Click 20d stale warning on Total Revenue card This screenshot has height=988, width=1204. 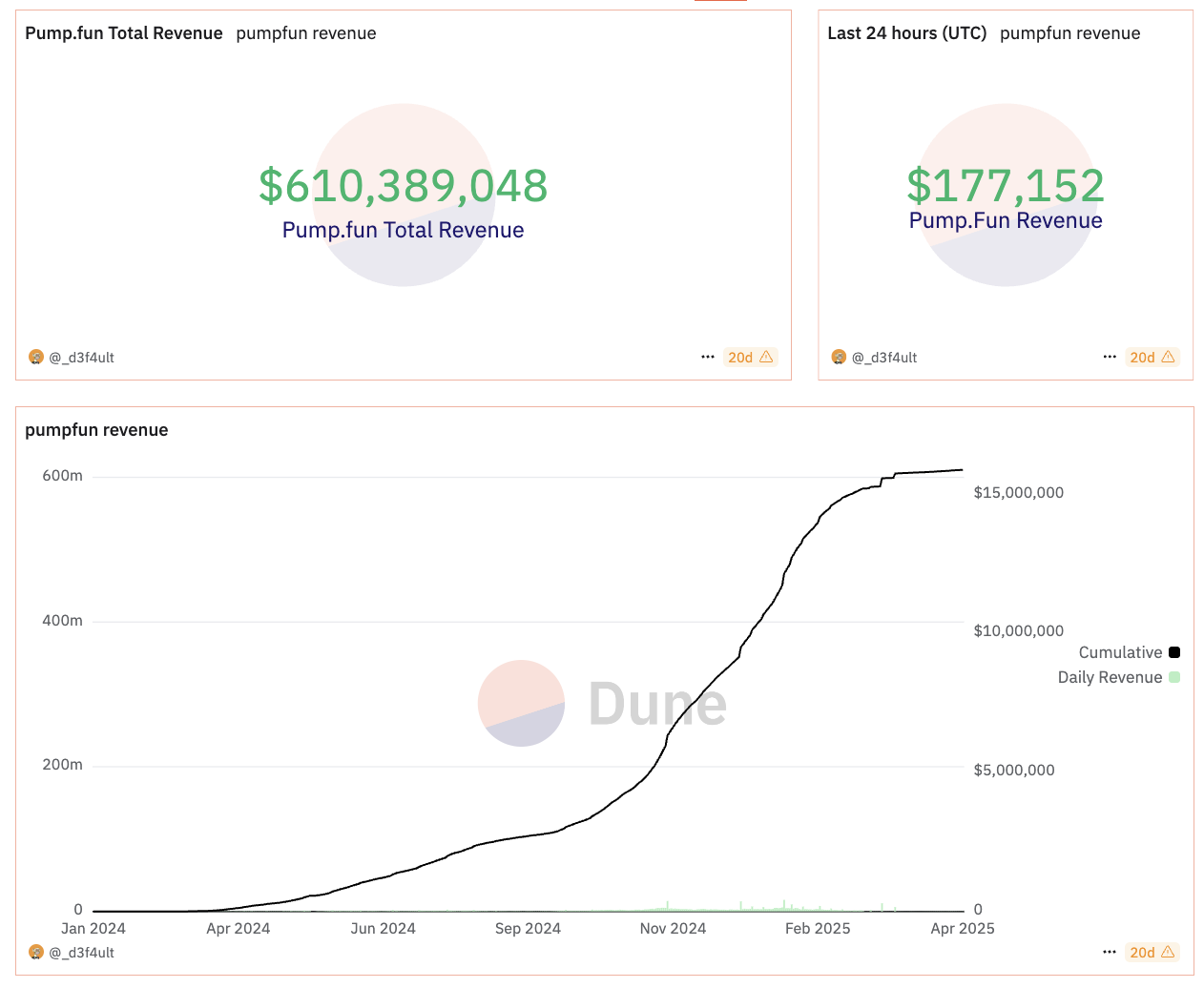pyautogui.click(x=750, y=357)
